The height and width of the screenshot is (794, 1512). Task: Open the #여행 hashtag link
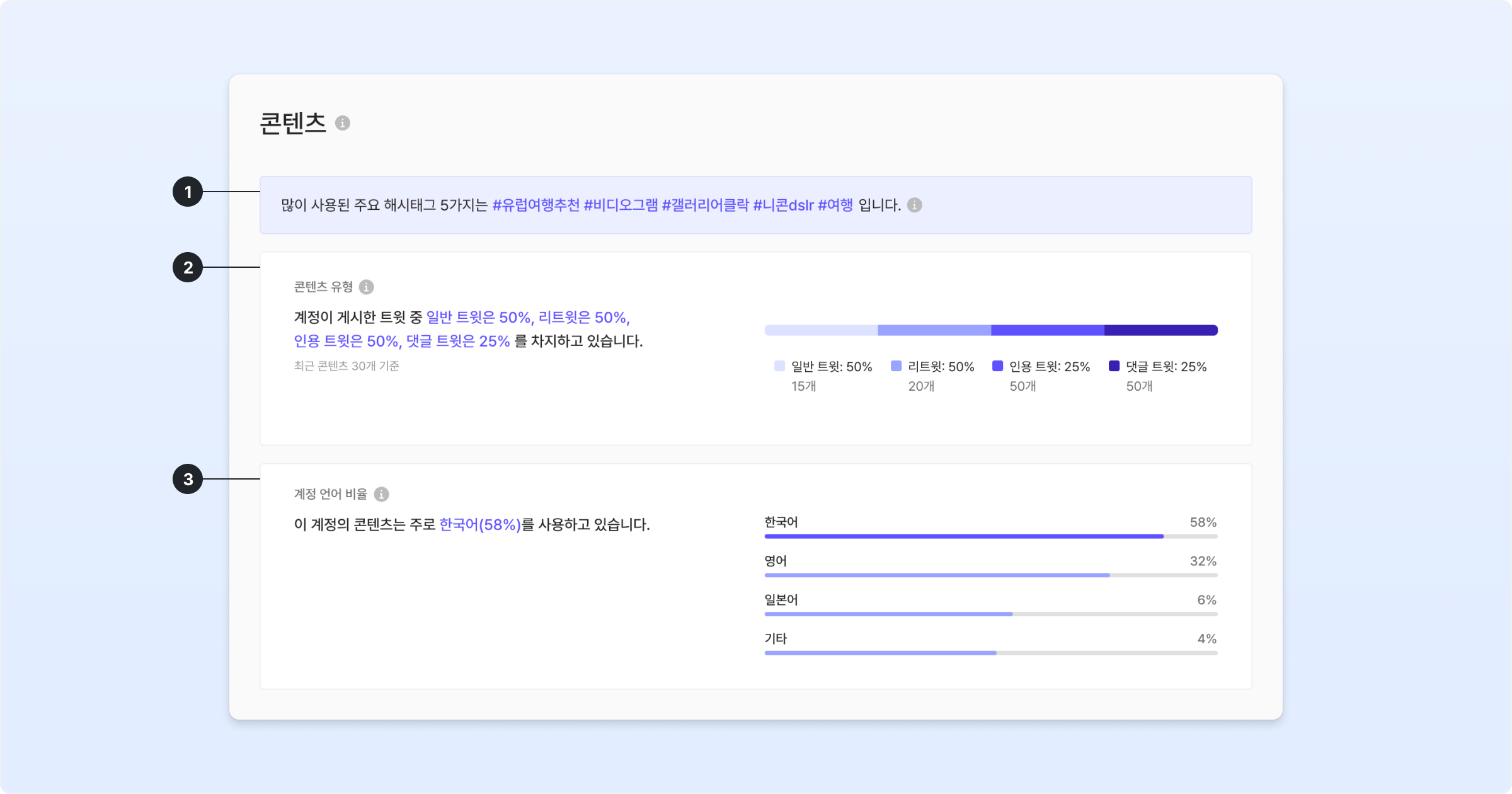coord(835,205)
